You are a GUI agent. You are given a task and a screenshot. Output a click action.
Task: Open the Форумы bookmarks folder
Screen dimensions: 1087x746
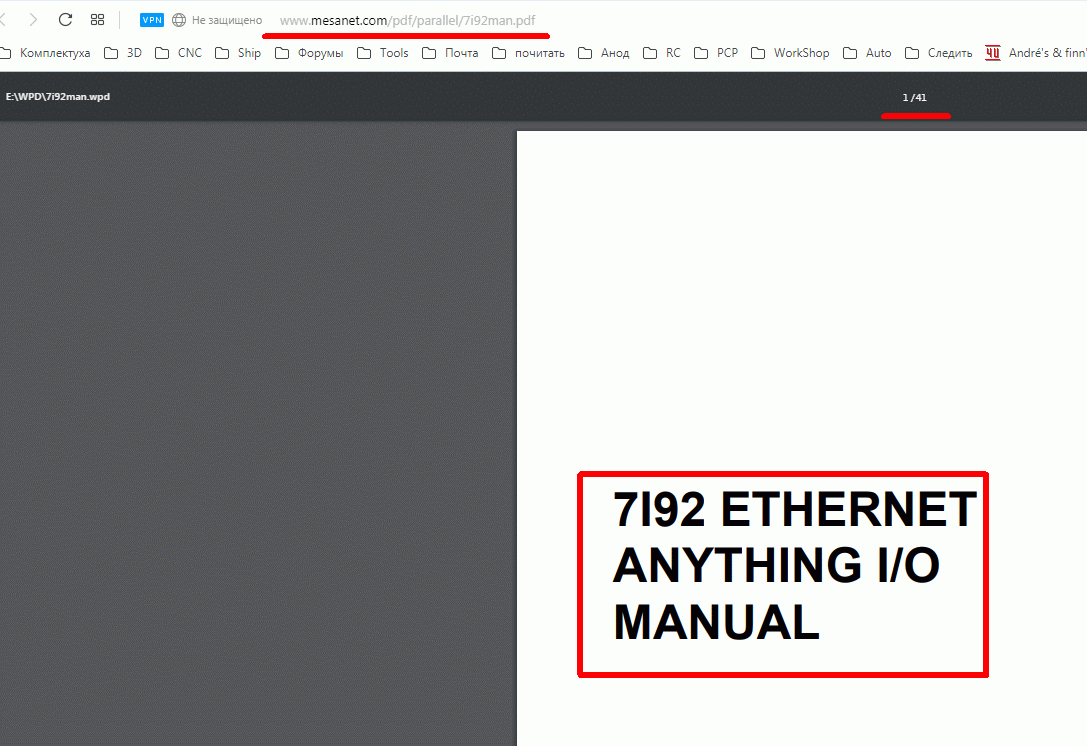coord(309,53)
